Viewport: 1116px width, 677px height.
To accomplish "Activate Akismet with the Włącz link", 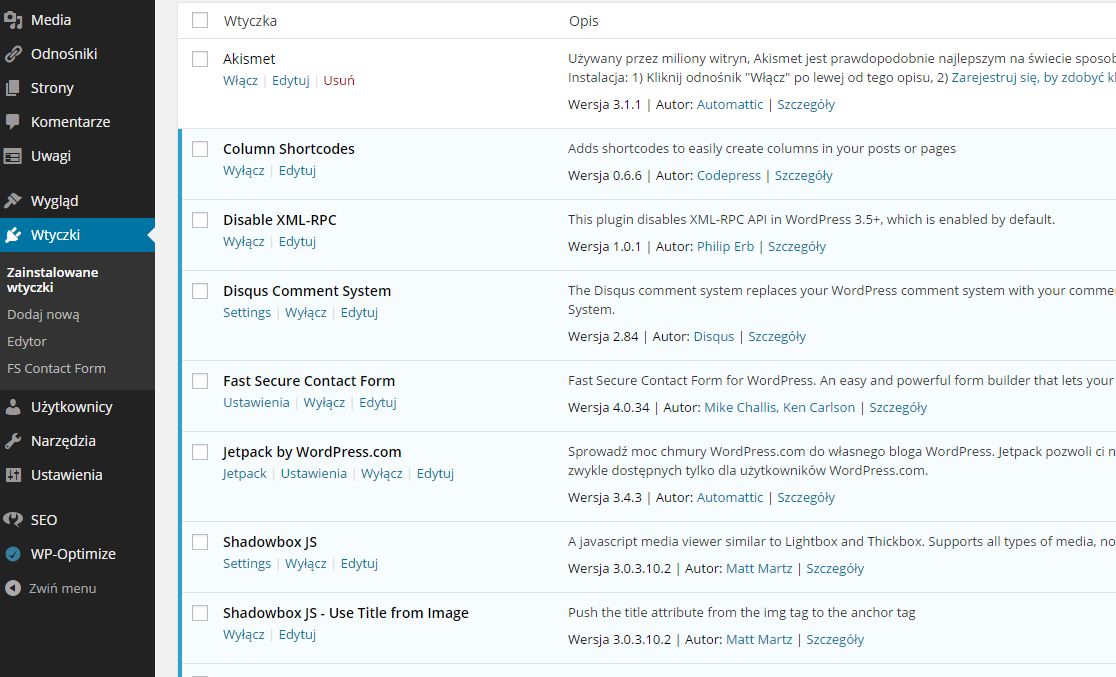I will (241, 80).
